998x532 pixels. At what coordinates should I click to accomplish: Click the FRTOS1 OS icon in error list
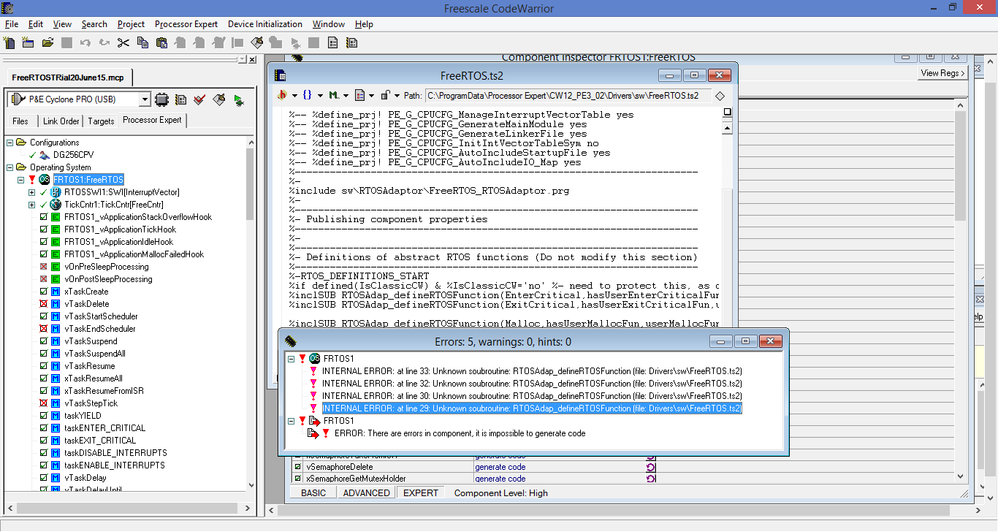pos(314,359)
